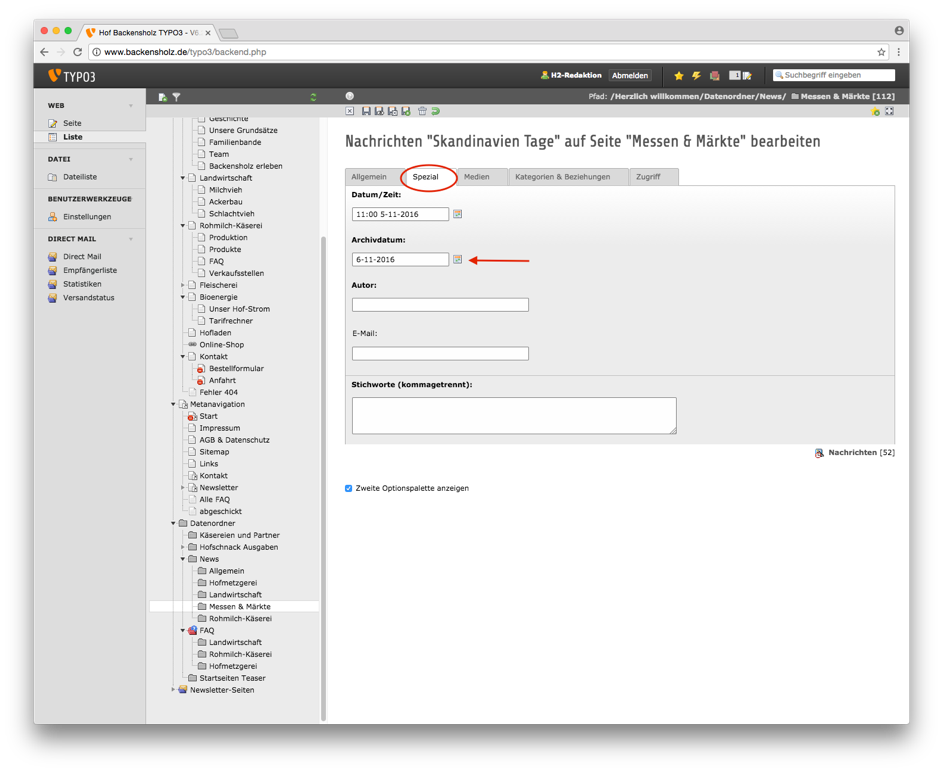Refresh the page tree with the green arrows icon
943x772 pixels.
[x=313, y=97]
